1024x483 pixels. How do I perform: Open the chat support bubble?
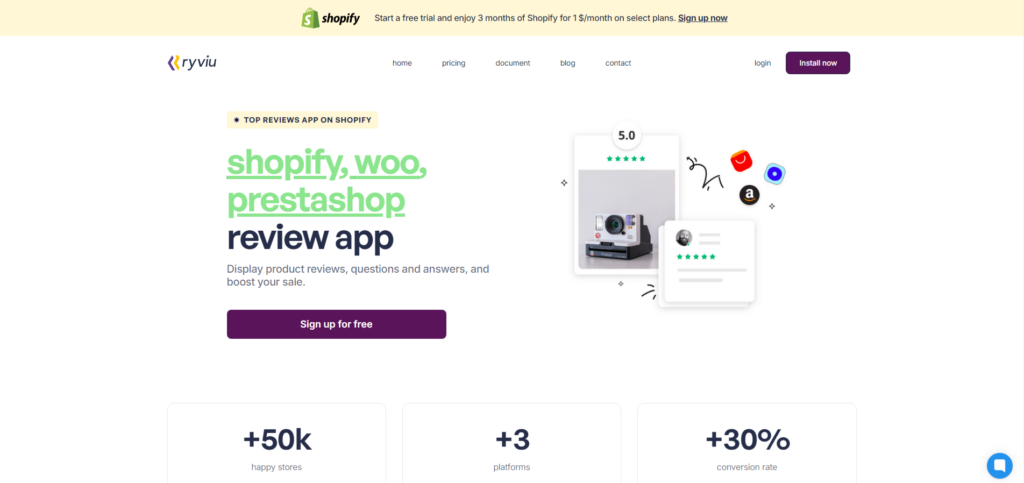pyautogui.click(x=999, y=465)
